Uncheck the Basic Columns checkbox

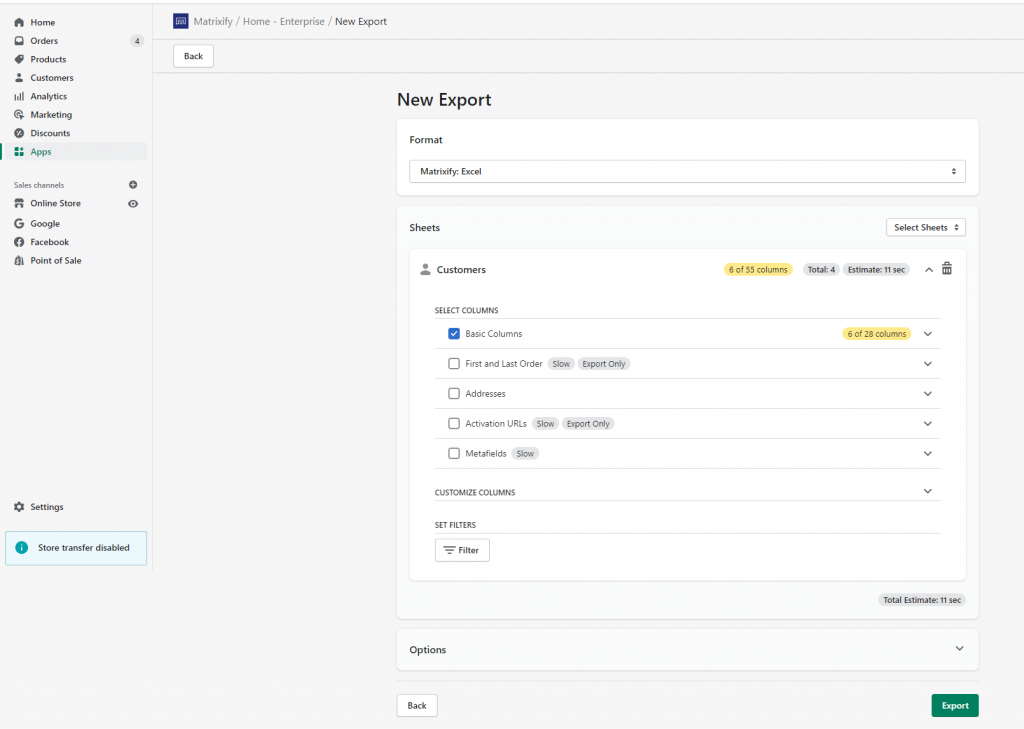point(454,333)
